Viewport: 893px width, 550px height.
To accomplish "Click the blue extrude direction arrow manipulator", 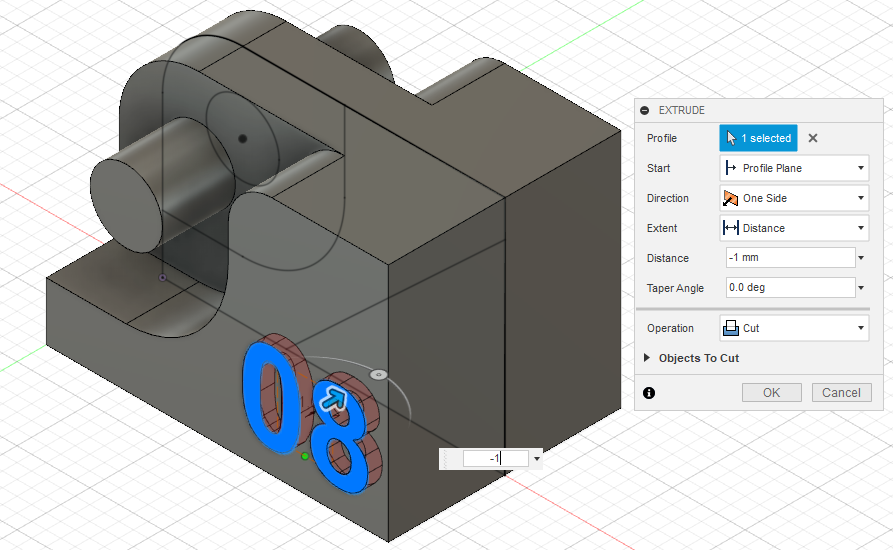I will coord(333,399).
